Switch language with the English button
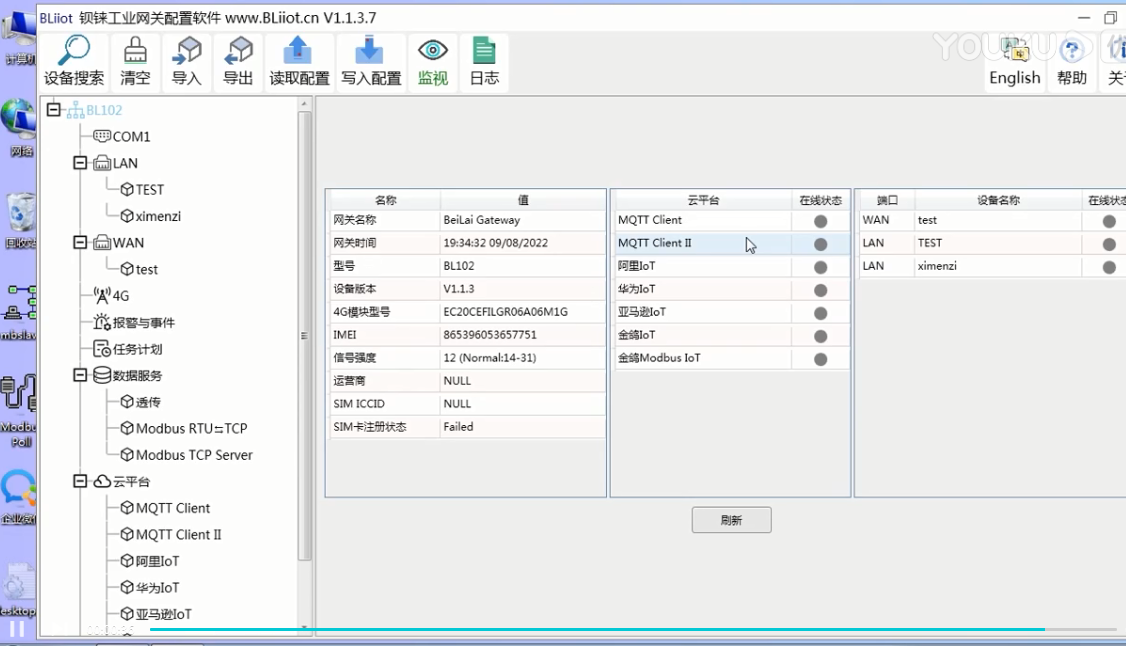Image resolution: width=1126 pixels, height=646 pixels. (x=1015, y=62)
